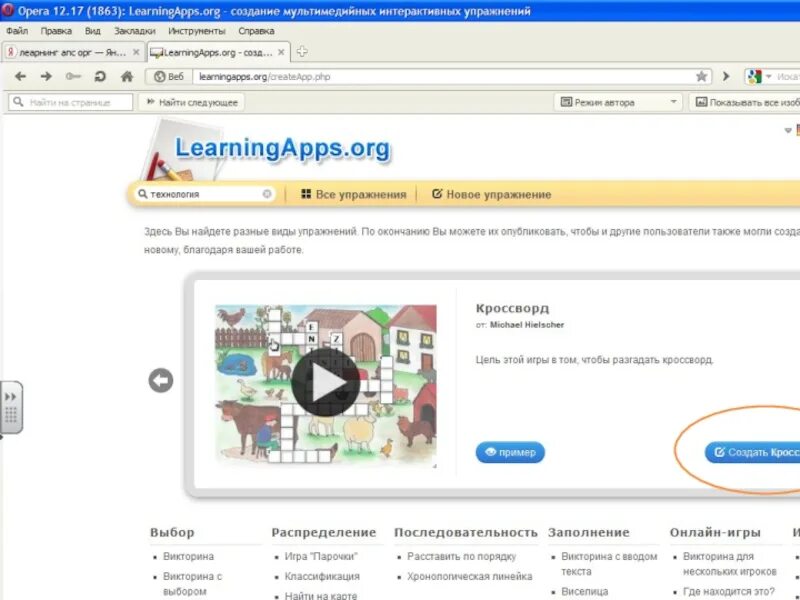Expand the side panel toggle on the left edge
Image resolution: width=800 pixels, height=600 pixels.
11,407
